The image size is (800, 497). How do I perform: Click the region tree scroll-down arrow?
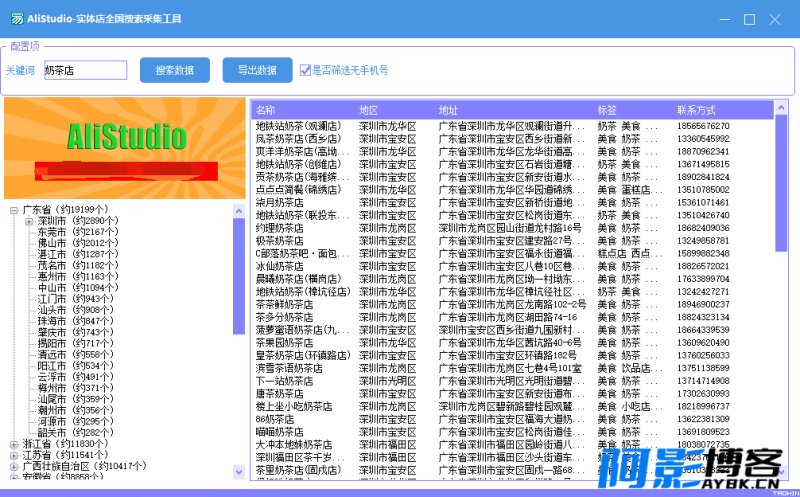[x=238, y=472]
